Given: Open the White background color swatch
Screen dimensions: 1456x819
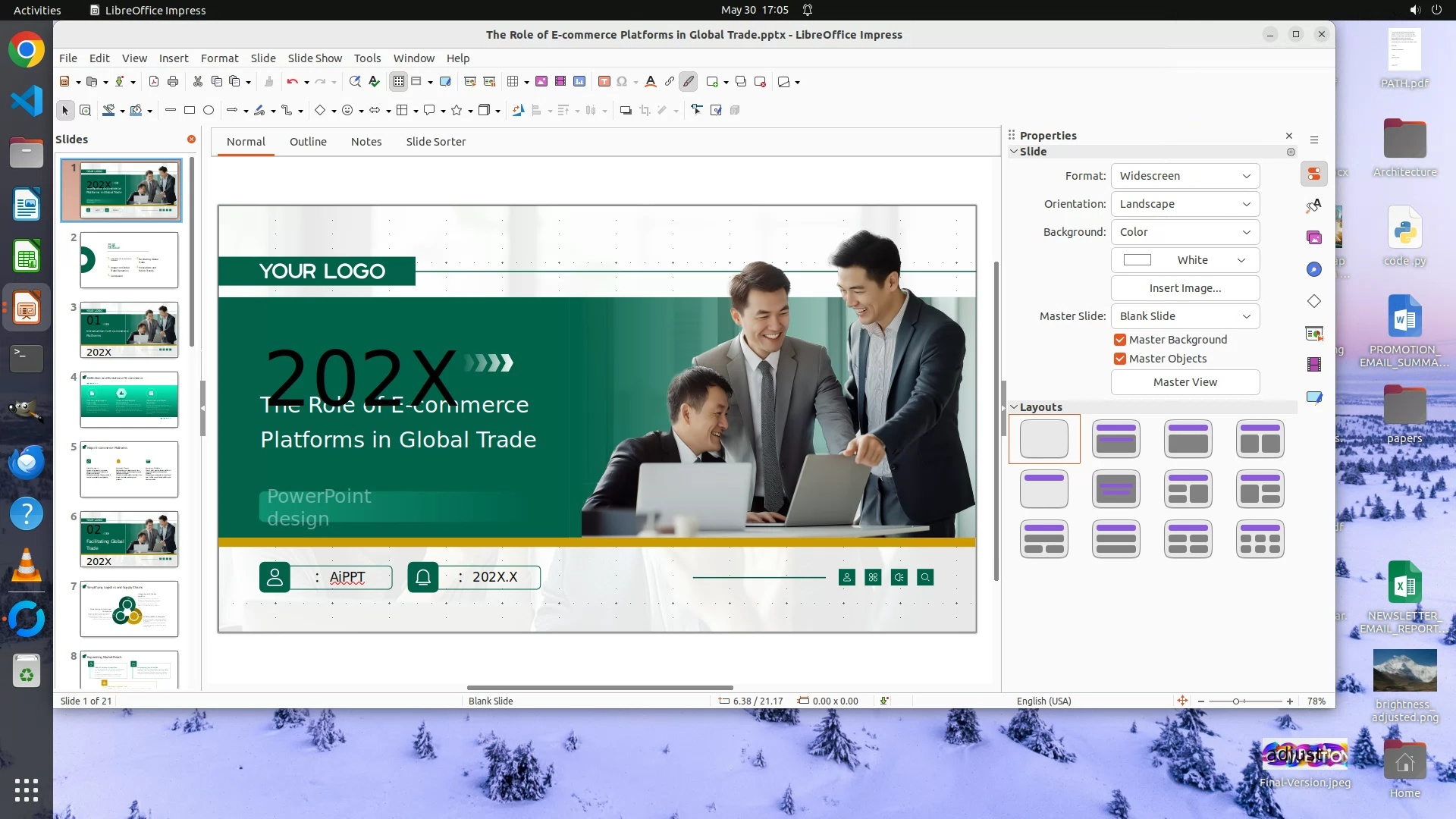Looking at the screenshot, I should [1185, 260].
